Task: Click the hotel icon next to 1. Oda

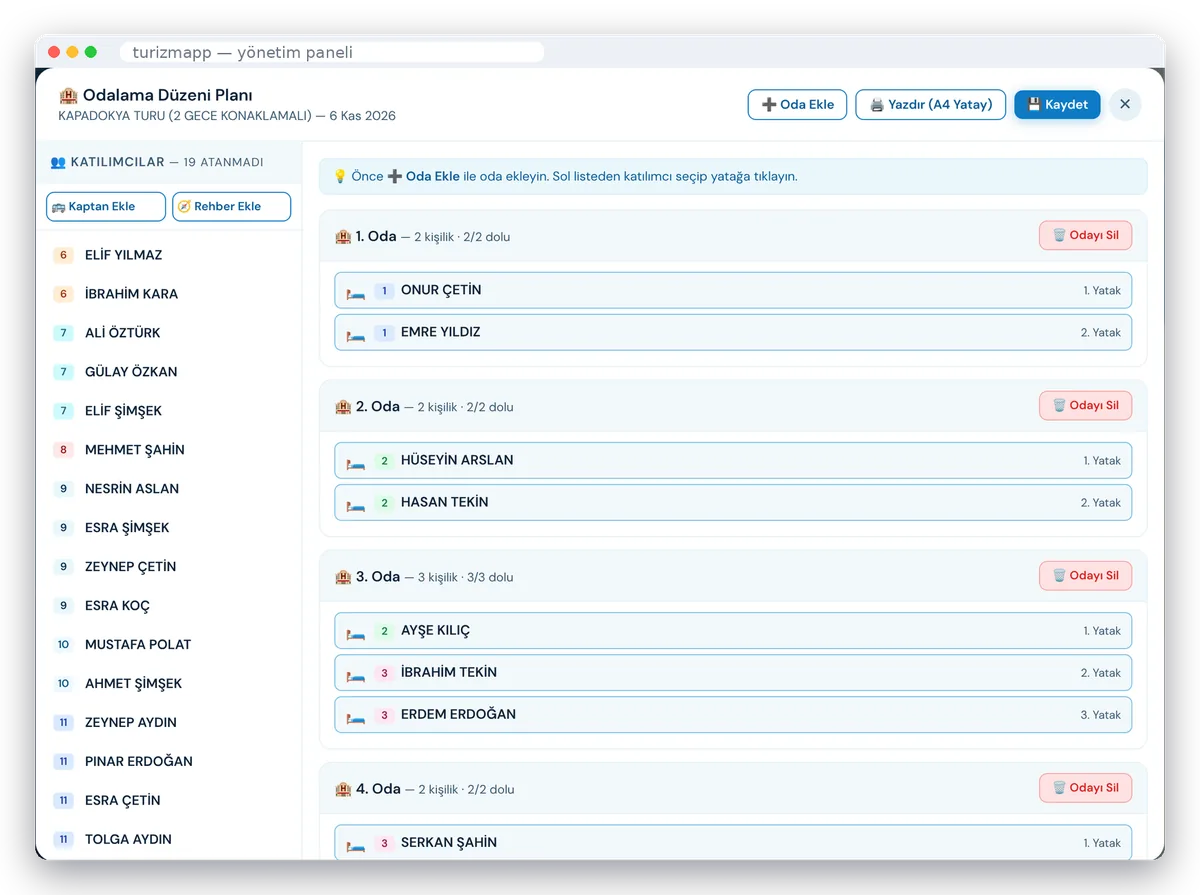Action: point(343,237)
